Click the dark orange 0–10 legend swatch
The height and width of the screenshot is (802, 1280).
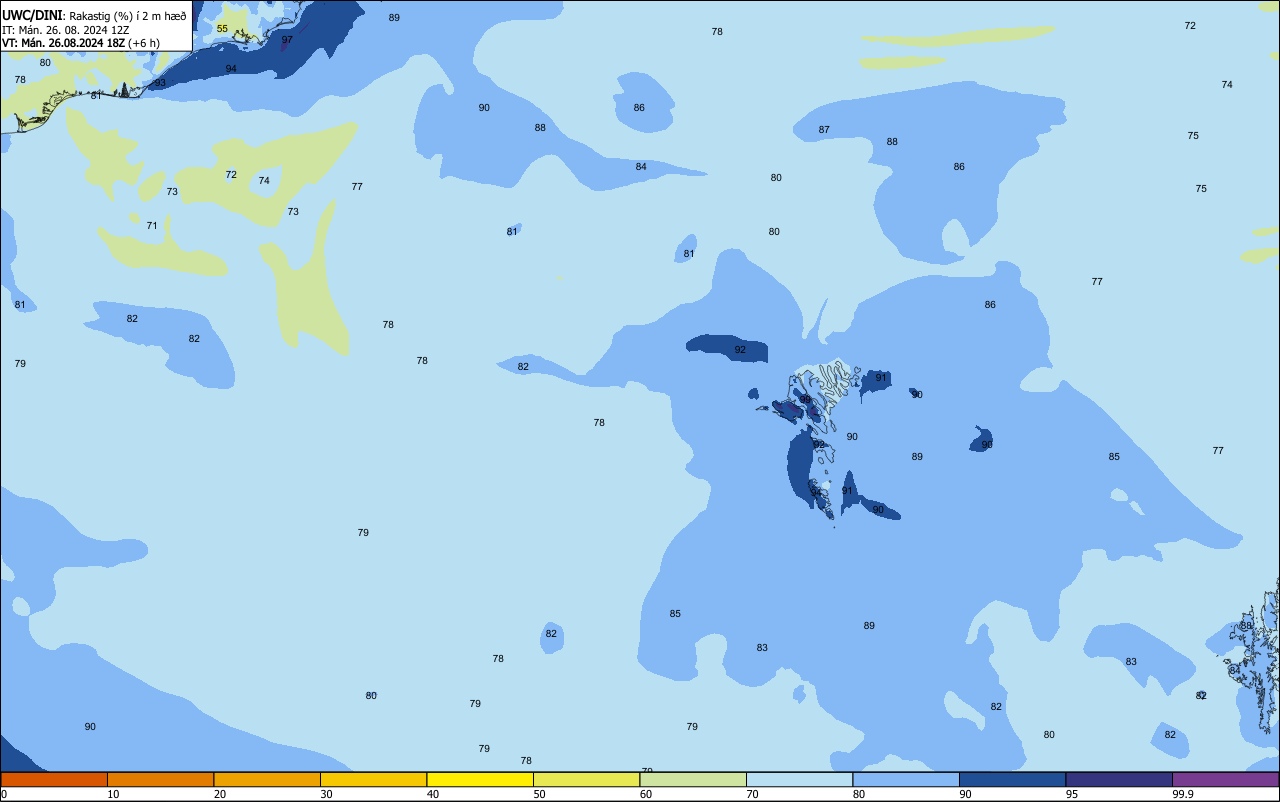[x=54, y=779]
